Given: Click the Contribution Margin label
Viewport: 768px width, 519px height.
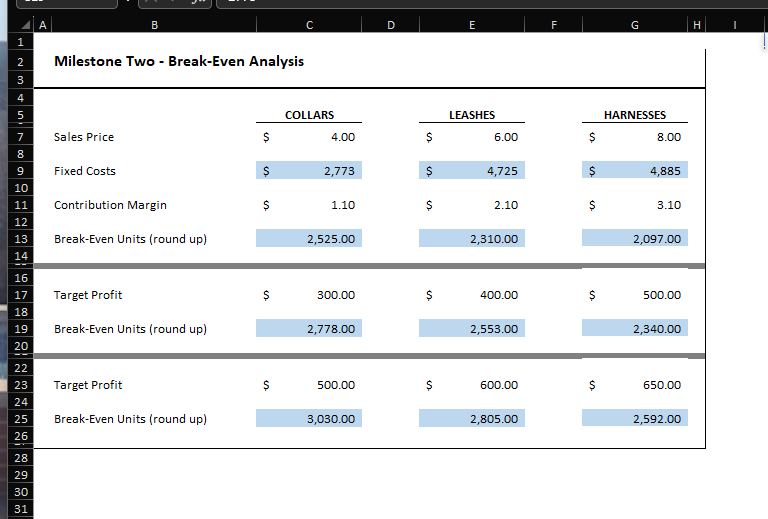Looking at the screenshot, I should point(110,205).
